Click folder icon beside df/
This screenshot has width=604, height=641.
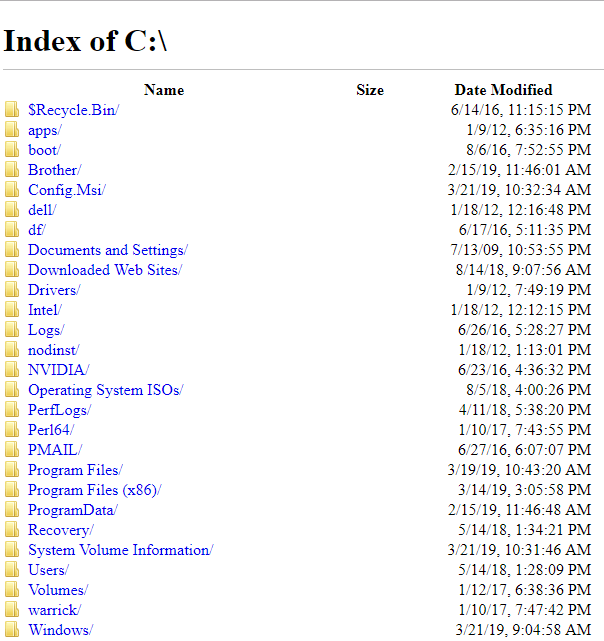click(12, 230)
